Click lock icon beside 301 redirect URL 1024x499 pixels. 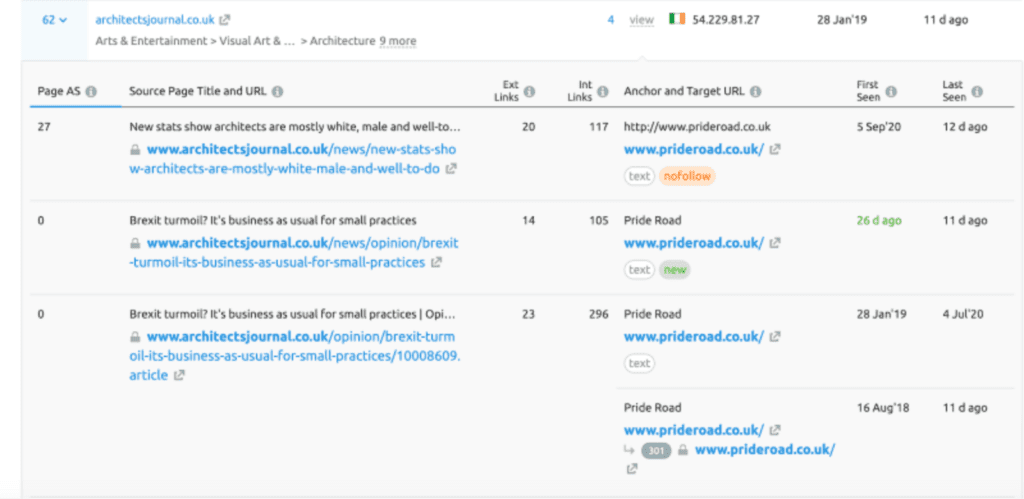682,450
